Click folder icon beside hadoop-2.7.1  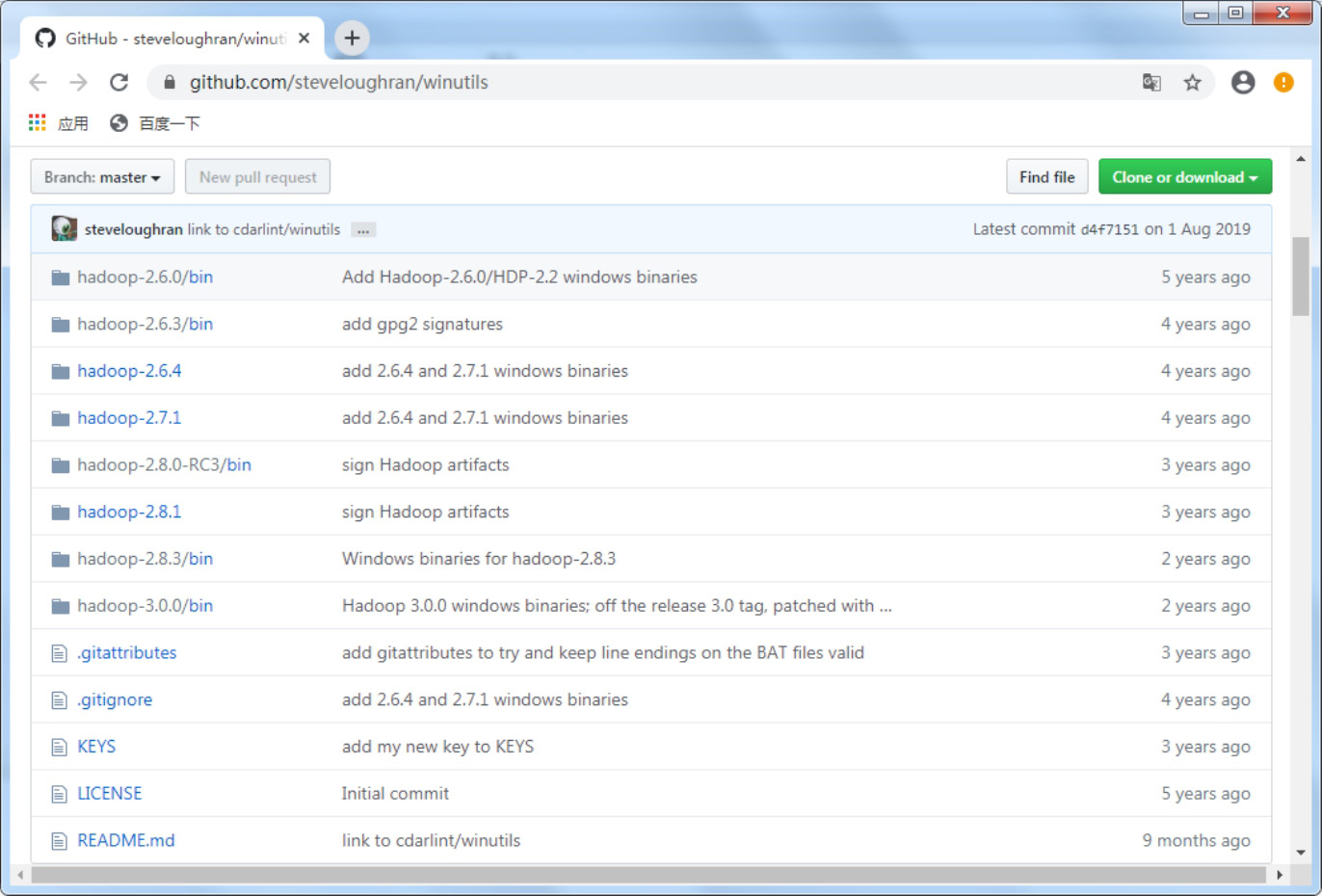pyautogui.click(x=60, y=418)
